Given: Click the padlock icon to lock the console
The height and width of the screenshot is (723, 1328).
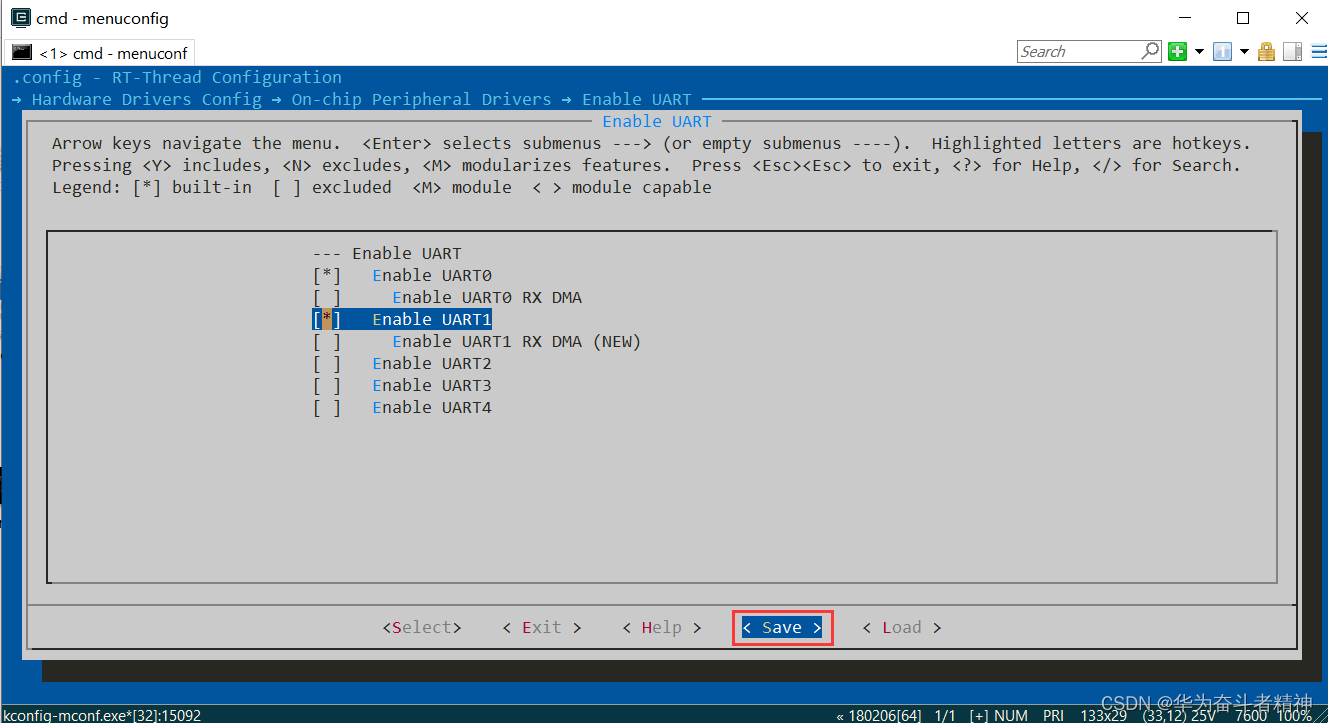Looking at the screenshot, I should (1266, 51).
